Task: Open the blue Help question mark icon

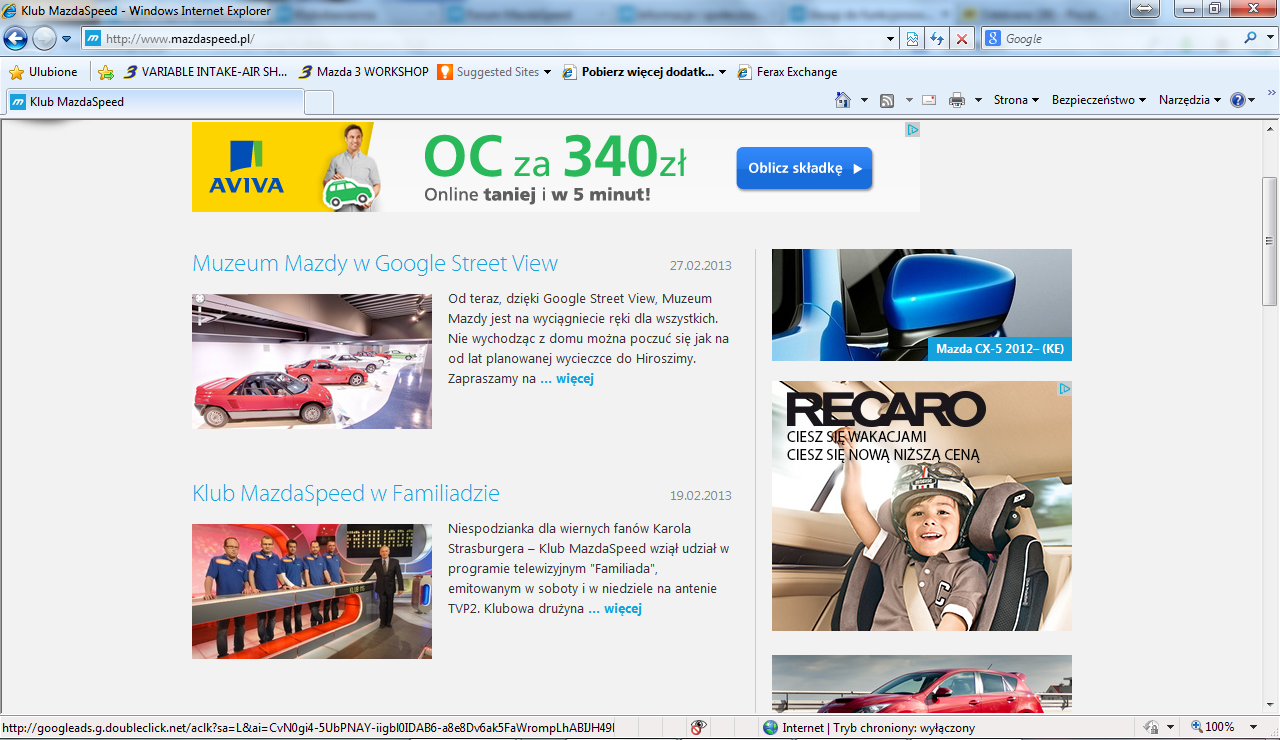Action: click(x=1238, y=100)
